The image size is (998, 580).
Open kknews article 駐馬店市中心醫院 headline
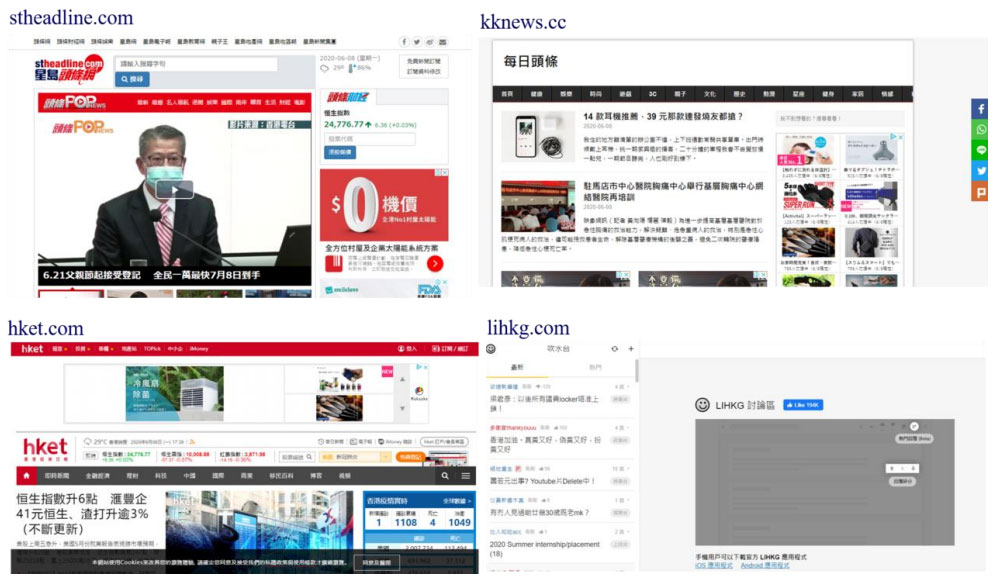[673, 192]
